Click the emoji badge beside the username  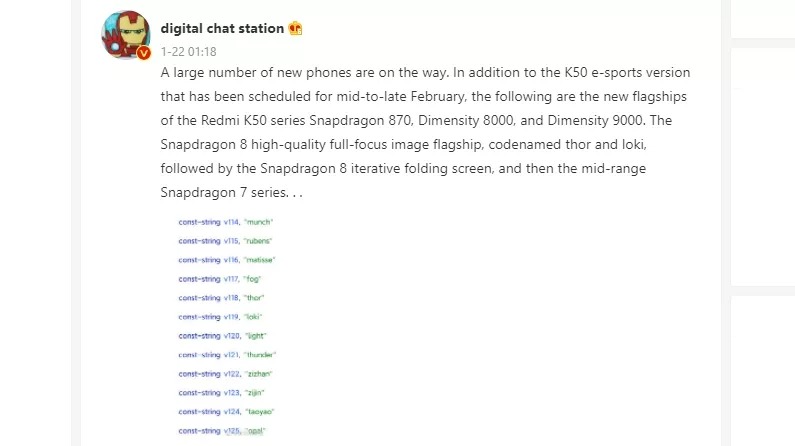(295, 28)
